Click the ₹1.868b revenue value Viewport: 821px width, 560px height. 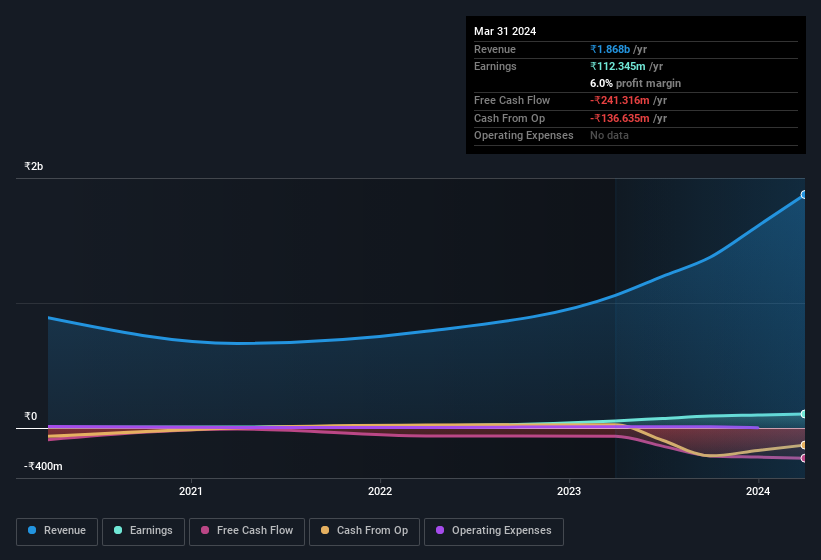(610, 49)
